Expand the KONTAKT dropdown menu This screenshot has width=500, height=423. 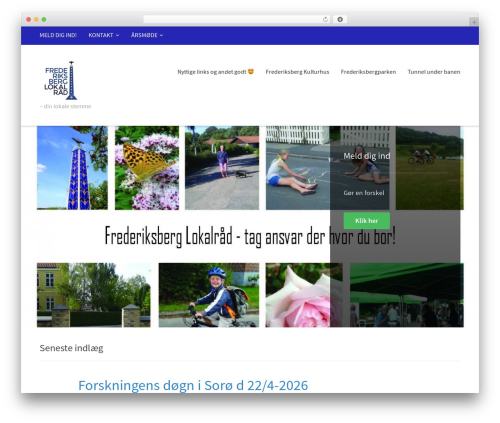104,35
